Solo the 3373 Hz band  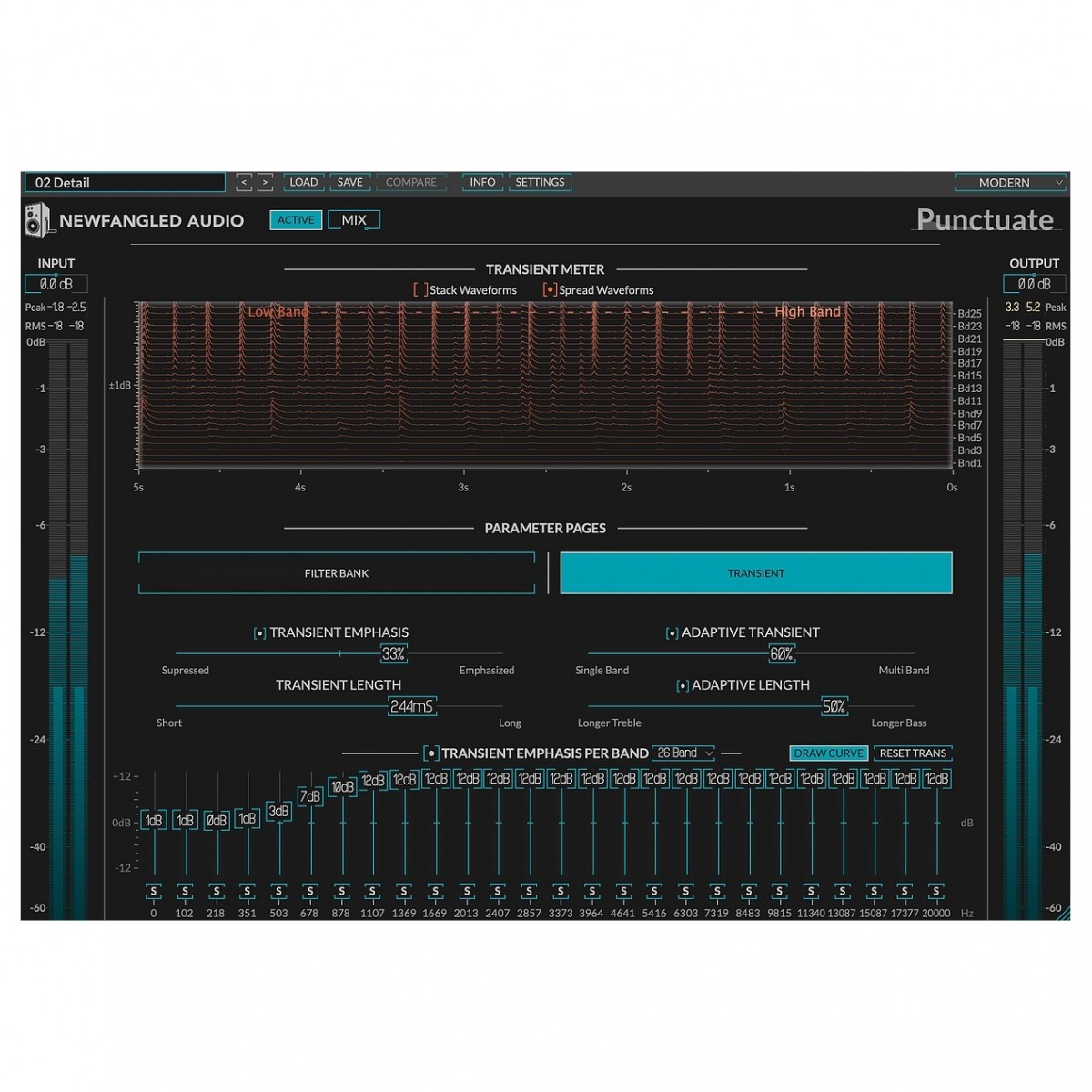561,891
